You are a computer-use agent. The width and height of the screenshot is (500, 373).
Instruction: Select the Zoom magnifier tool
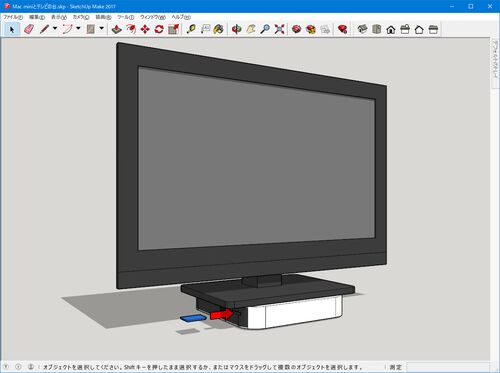pyautogui.click(x=265, y=29)
